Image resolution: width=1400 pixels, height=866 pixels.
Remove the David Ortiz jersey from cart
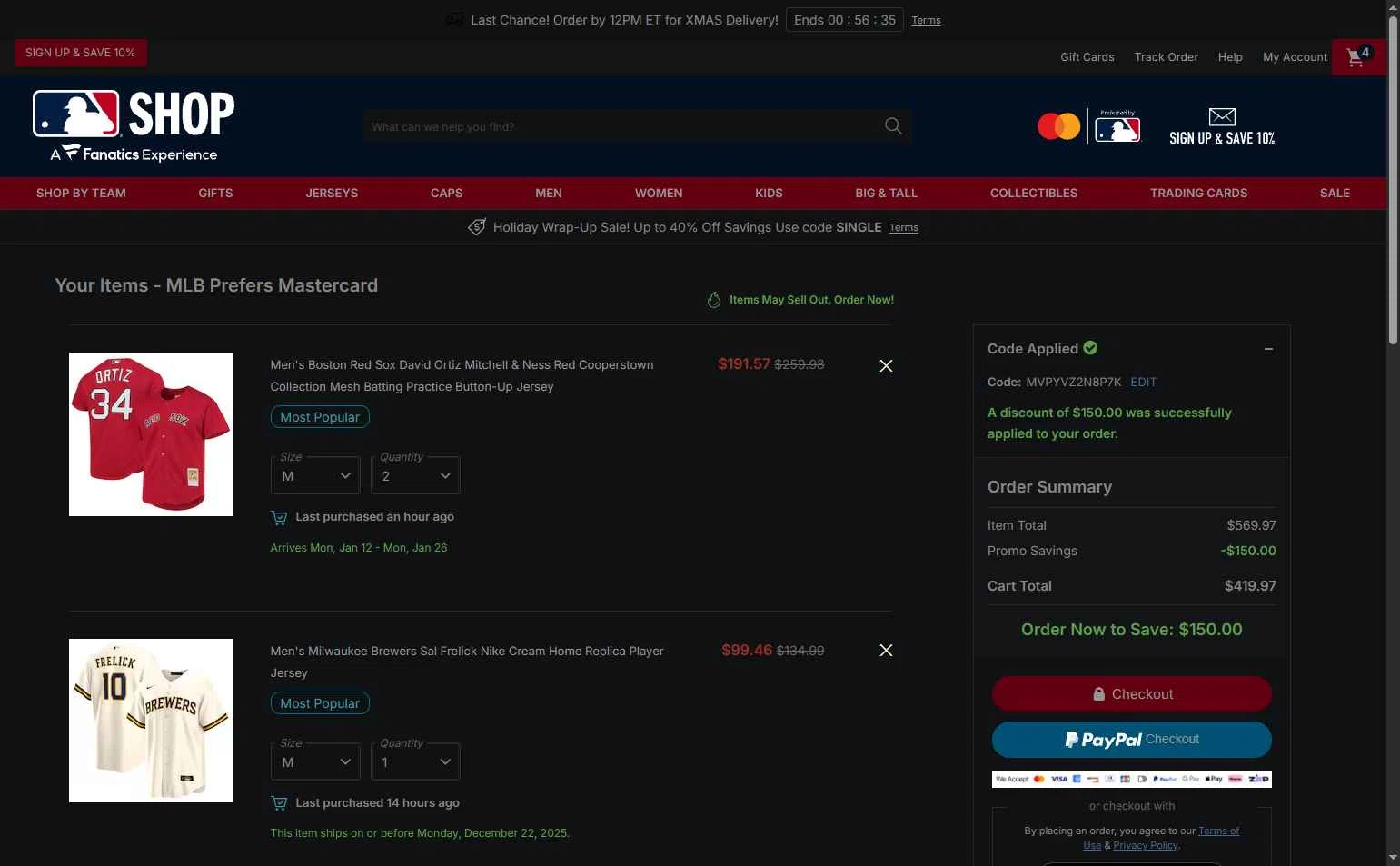coord(886,365)
